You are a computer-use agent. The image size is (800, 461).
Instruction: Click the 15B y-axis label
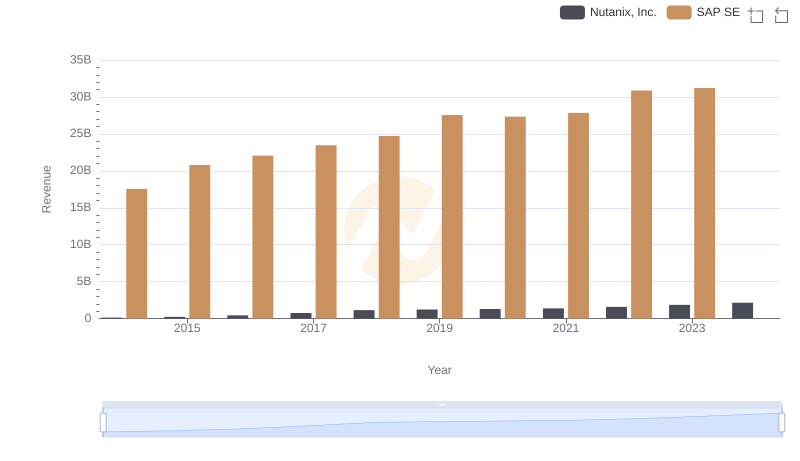coord(81,208)
